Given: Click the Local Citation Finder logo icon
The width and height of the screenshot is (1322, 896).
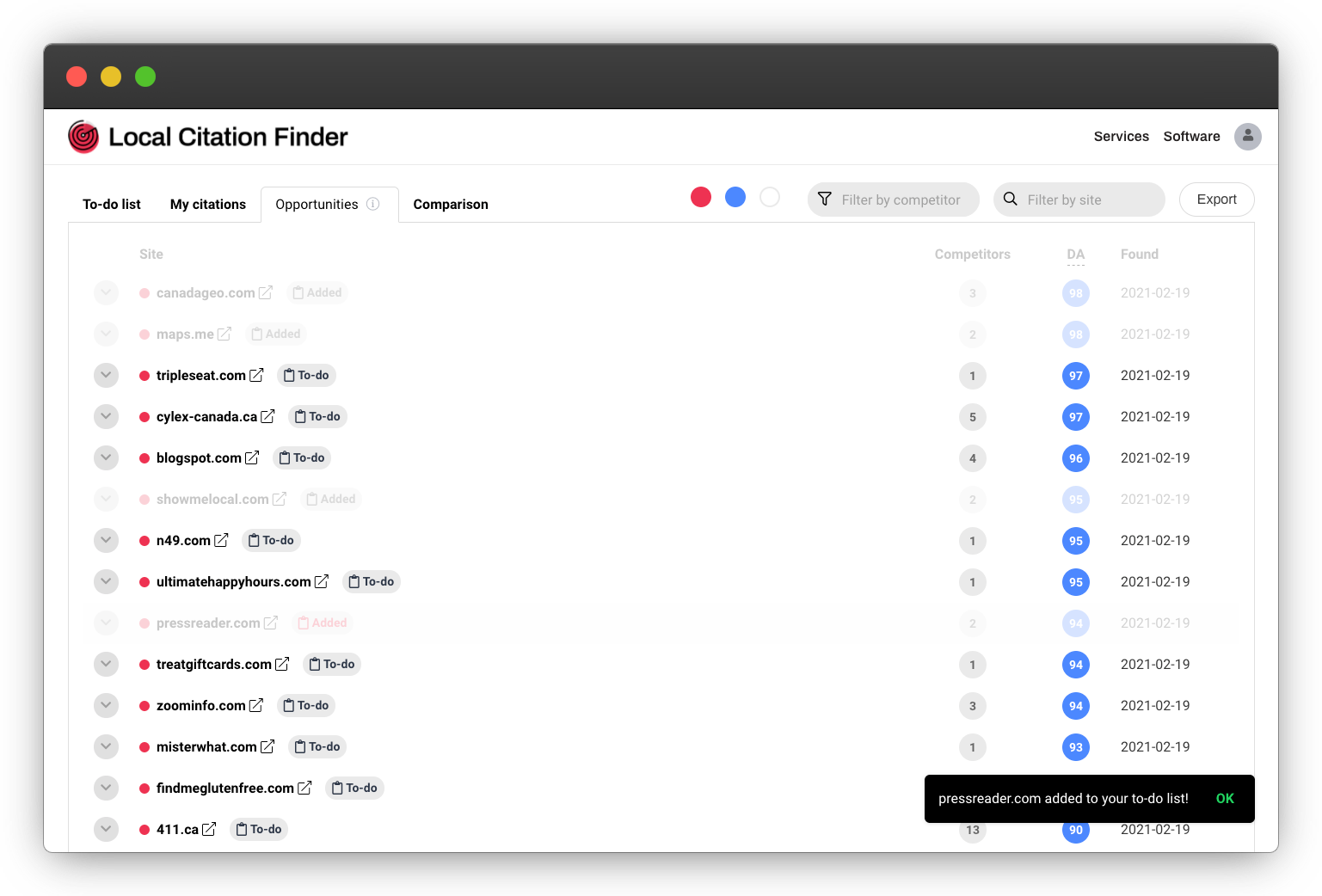Looking at the screenshot, I should (x=83, y=137).
